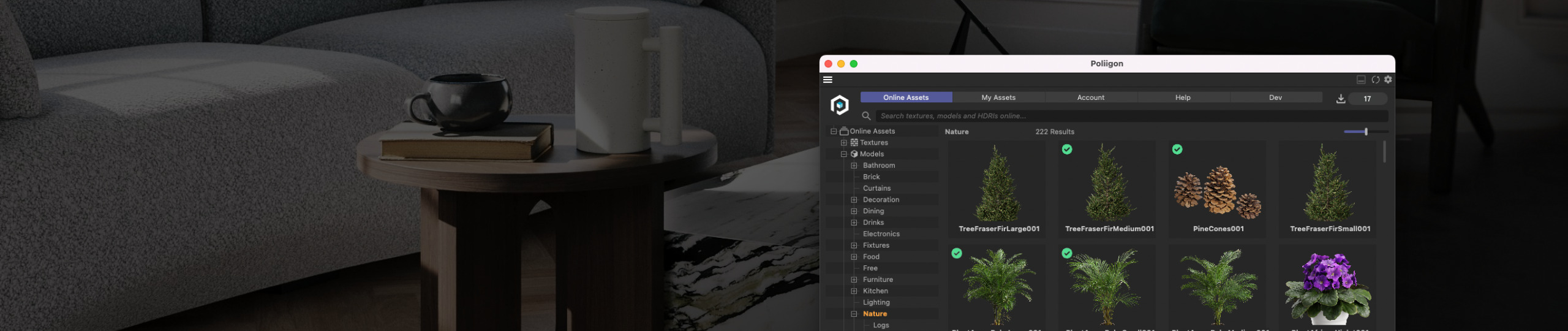Expand the Textures tree node
The width and height of the screenshot is (1568, 331).
click(843, 143)
